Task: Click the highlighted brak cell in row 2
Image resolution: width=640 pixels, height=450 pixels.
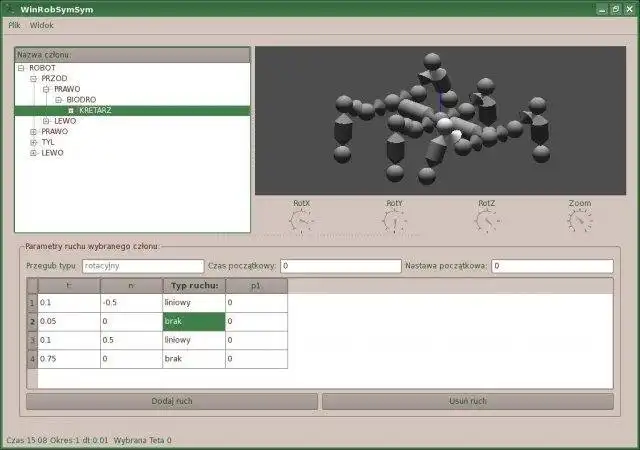Action: pyautogui.click(x=194, y=322)
